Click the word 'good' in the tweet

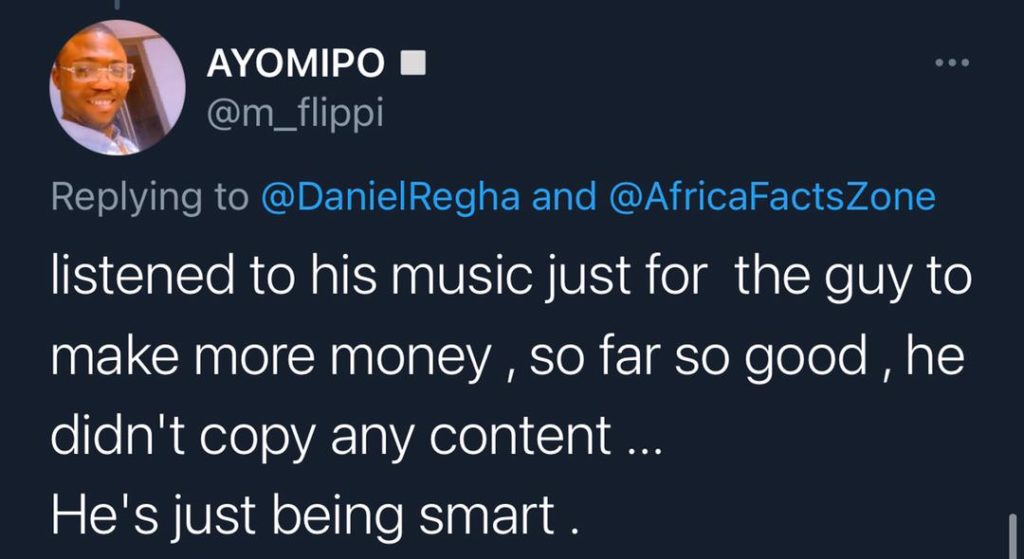pos(806,357)
